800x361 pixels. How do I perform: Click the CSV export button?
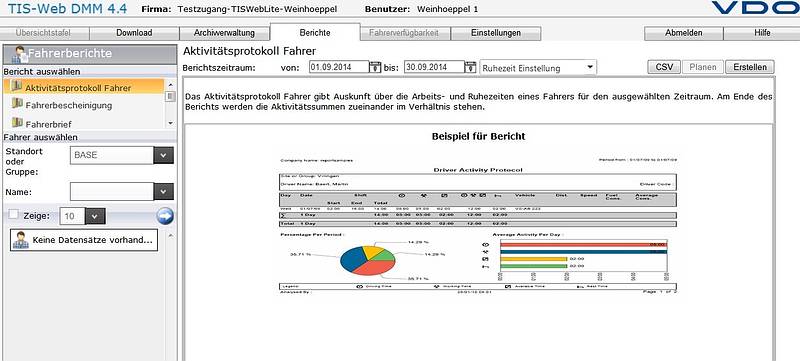pos(664,67)
